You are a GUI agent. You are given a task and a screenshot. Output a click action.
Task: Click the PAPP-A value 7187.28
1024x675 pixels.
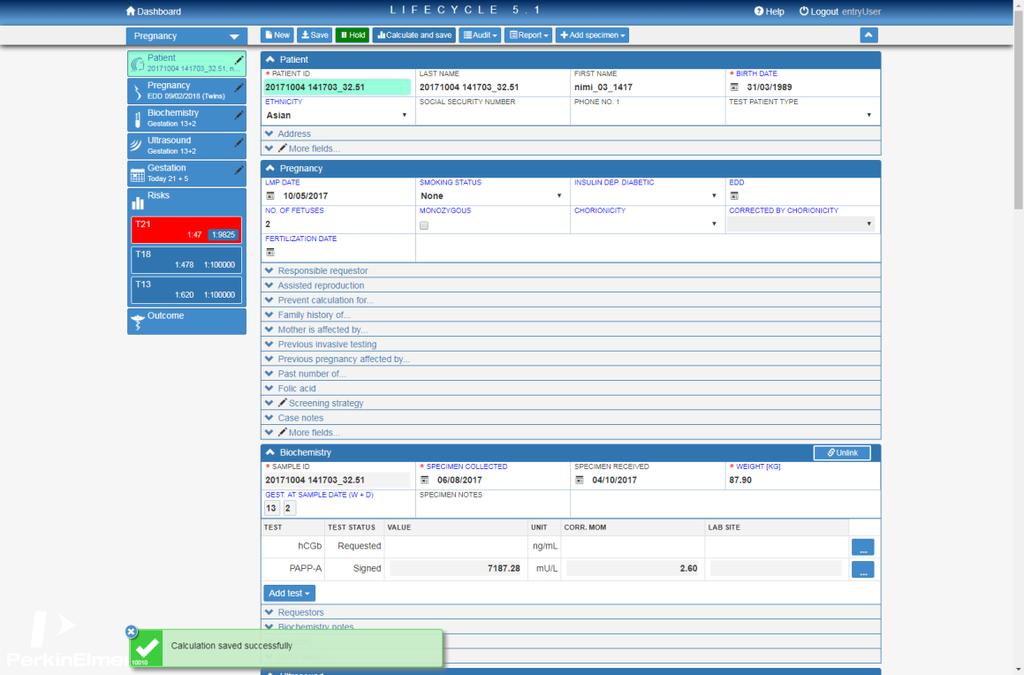tap(457, 569)
